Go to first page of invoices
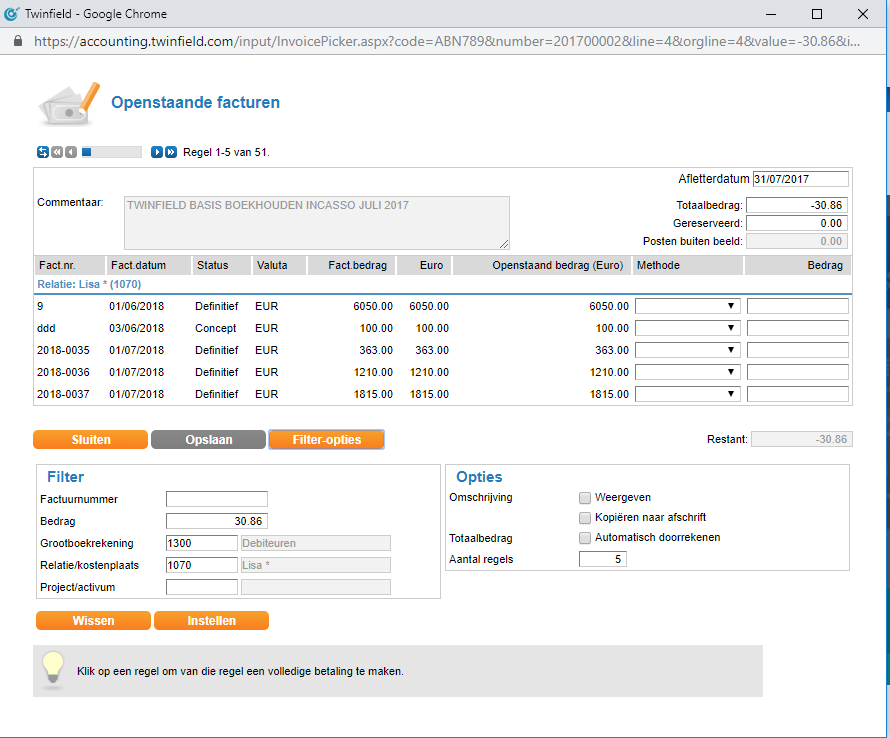 [x=57, y=152]
